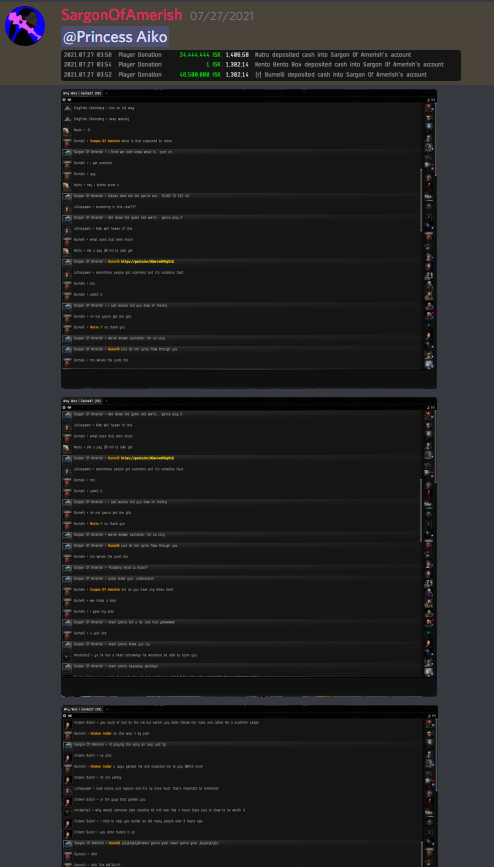This screenshot has height=867, width=494.
Task: Enlarge the first chat screenshot attachment
Action: point(249,239)
